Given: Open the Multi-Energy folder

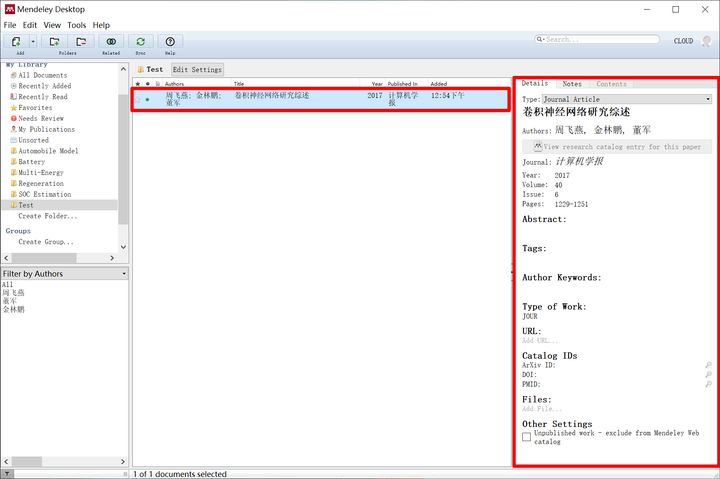Looking at the screenshot, I should pos(41,173).
